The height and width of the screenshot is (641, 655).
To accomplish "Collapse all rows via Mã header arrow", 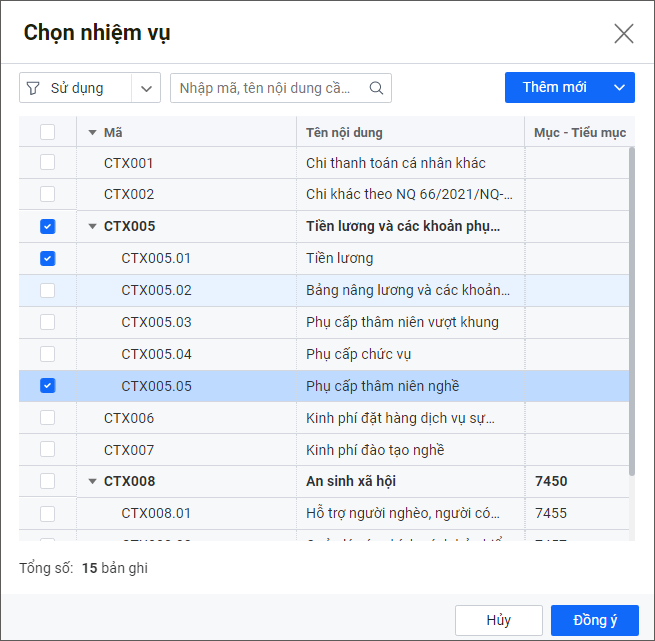I will tap(93, 132).
